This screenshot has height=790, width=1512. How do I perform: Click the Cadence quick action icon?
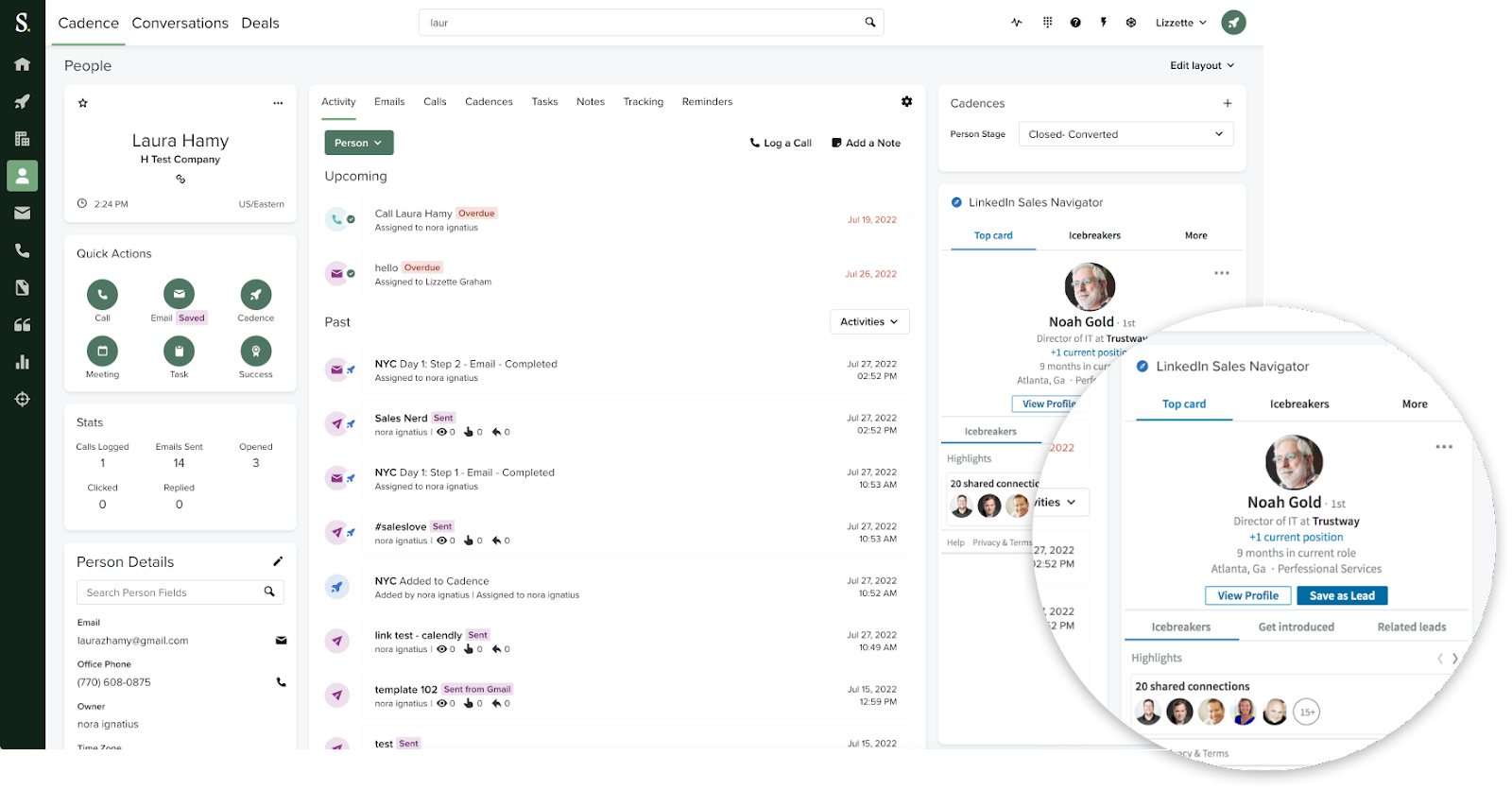pos(255,295)
